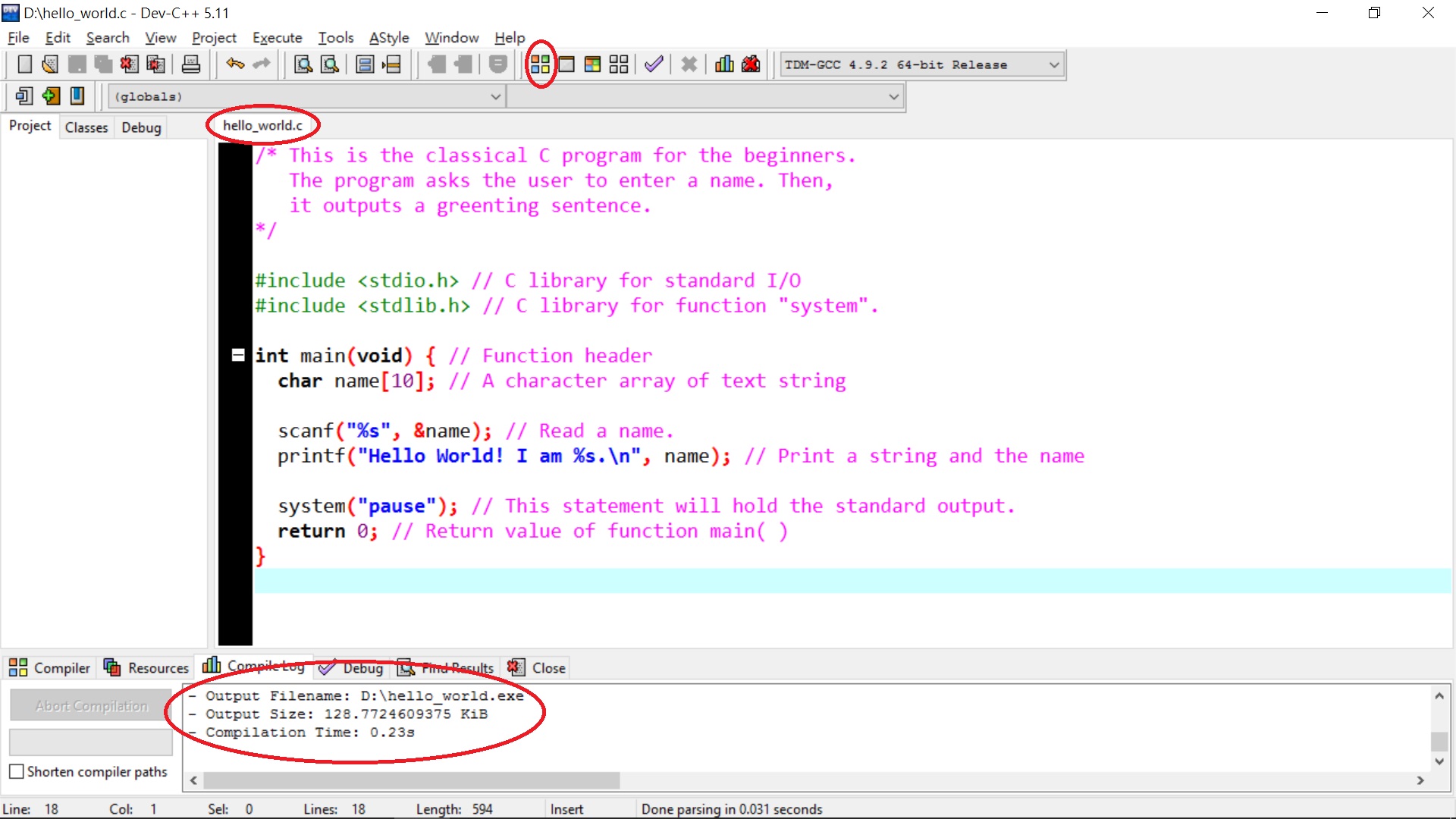This screenshot has width=1456, height=819.
Task: Click the compile log scroll-left arrow
Action: (x=193, y=780)
